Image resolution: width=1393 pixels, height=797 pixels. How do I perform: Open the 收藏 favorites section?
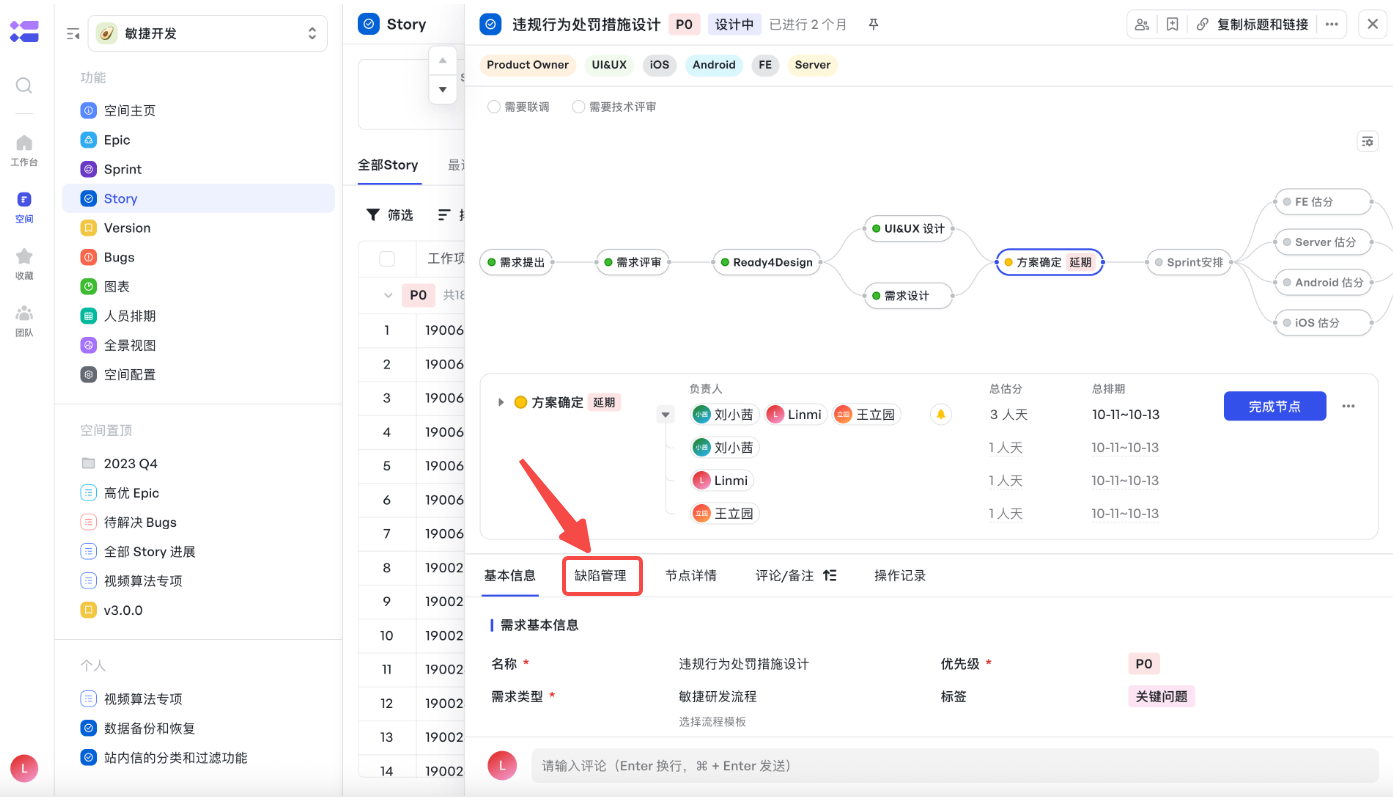coord(23,262)
